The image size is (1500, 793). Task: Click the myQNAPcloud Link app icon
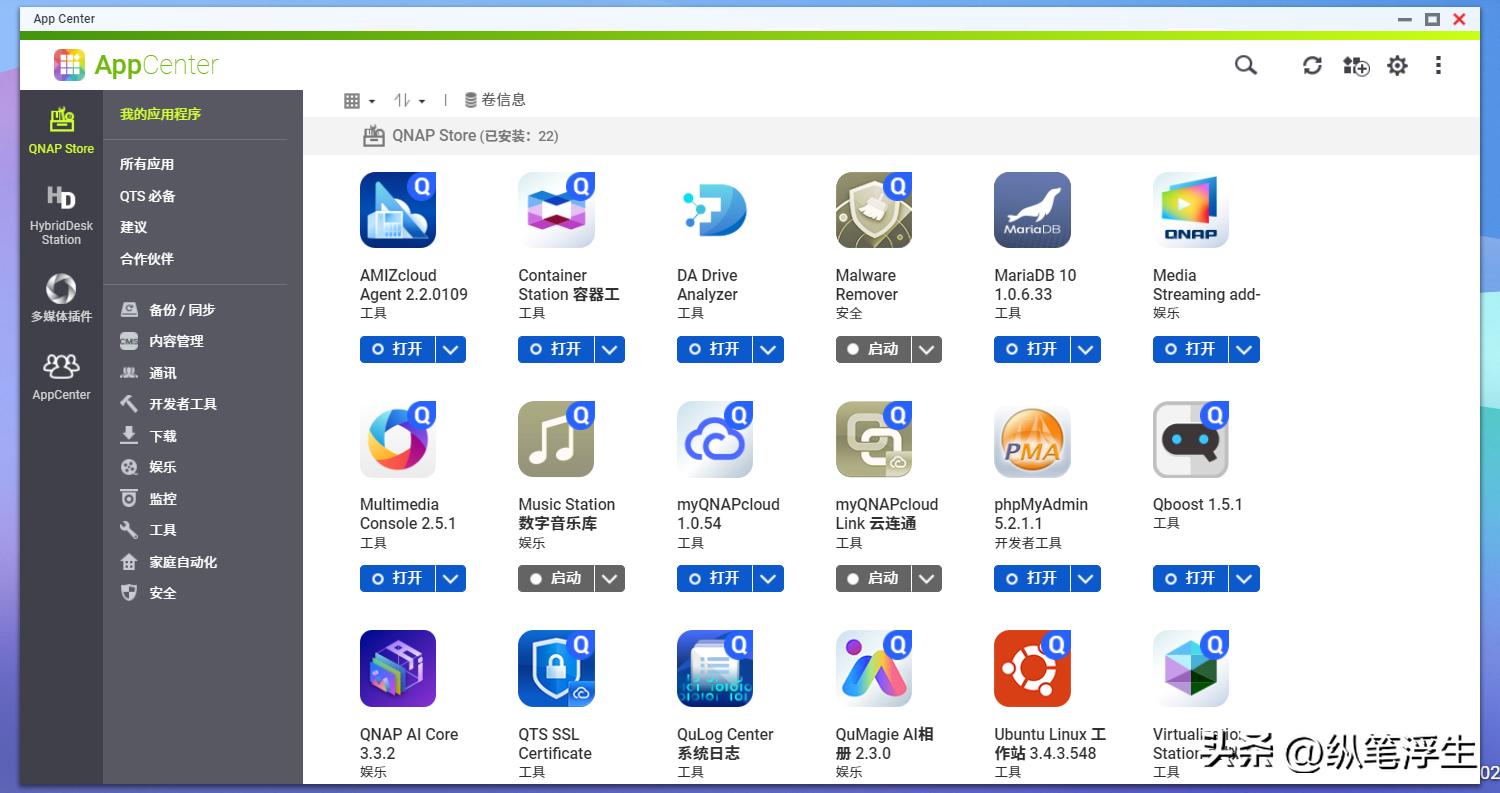tap(874, 439)
